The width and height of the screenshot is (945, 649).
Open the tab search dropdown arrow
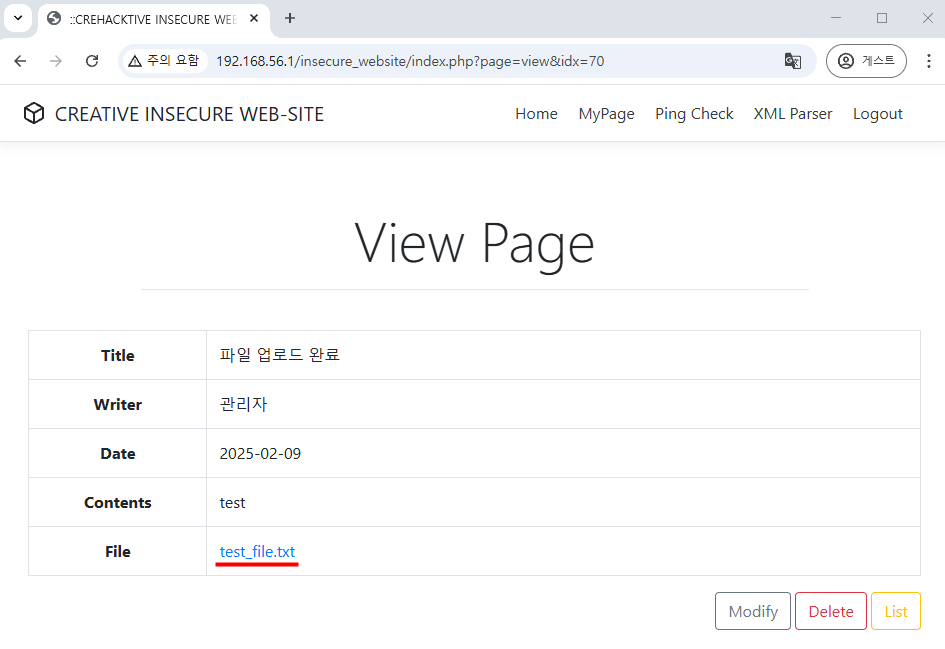[18, 18]
